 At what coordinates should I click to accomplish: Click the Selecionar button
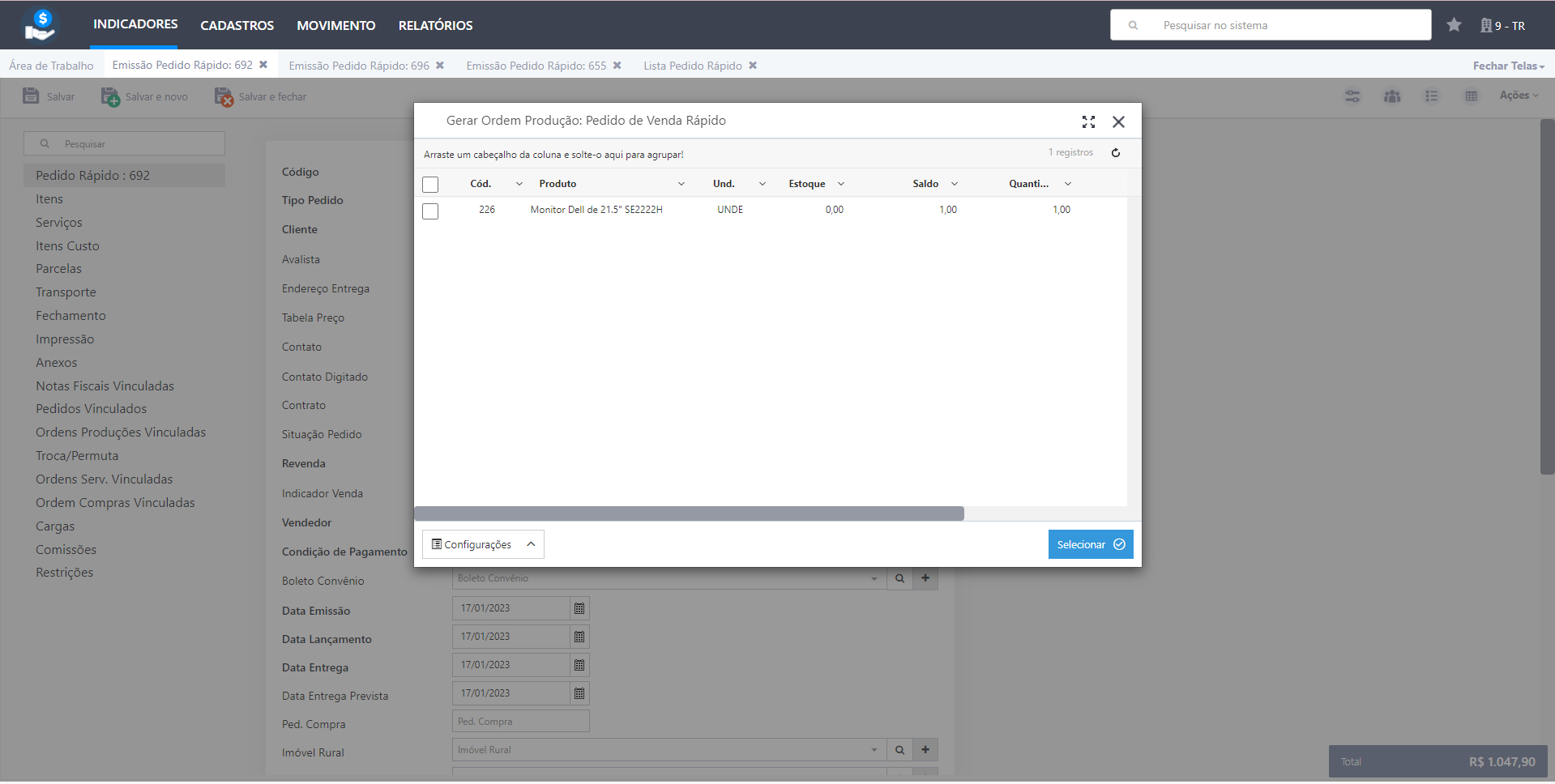point(1091,544)
